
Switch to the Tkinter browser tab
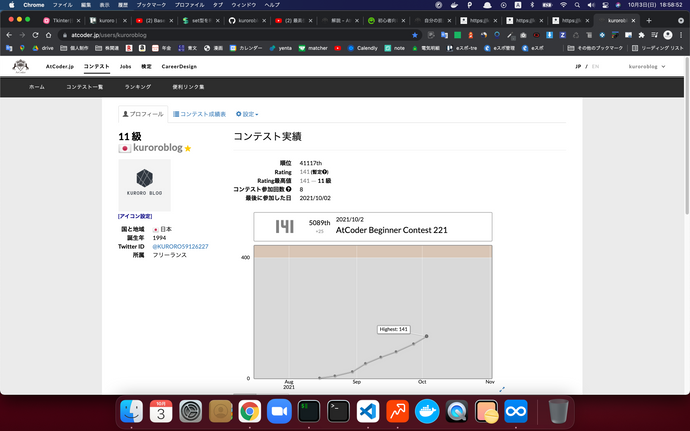pyautogui.click(x=62, y=20)
